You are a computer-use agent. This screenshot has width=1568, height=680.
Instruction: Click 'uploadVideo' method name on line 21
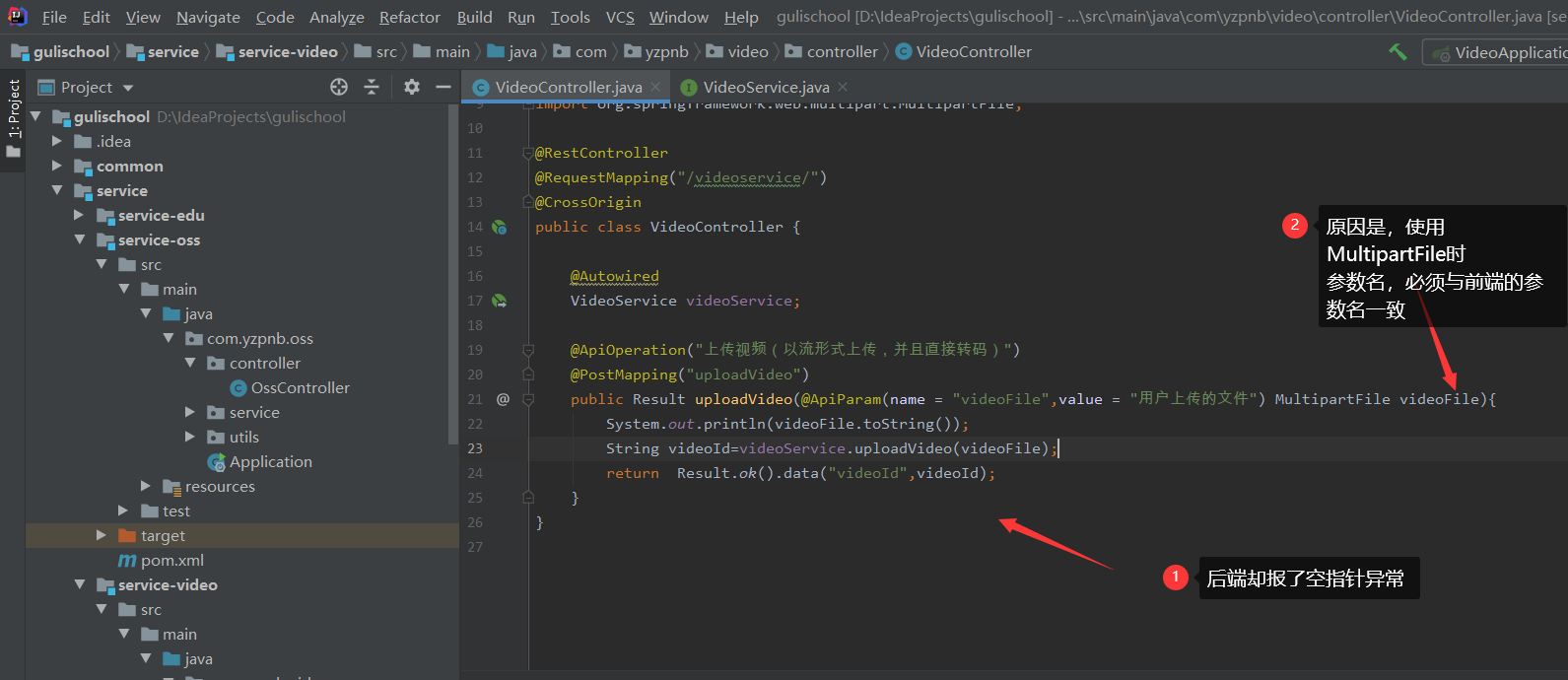tap(744, 399)
